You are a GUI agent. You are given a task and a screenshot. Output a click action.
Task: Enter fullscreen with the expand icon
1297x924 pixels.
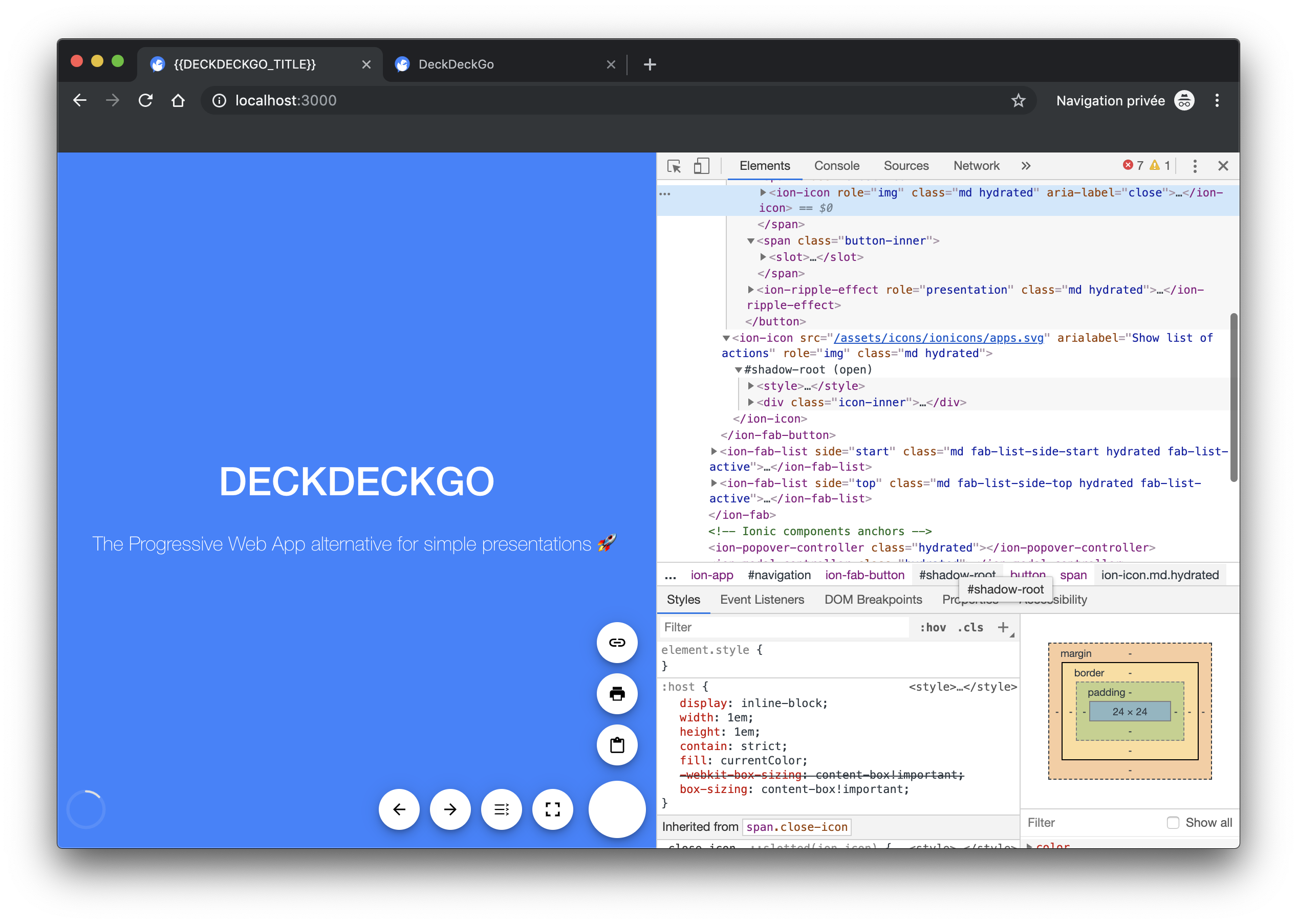552,808
